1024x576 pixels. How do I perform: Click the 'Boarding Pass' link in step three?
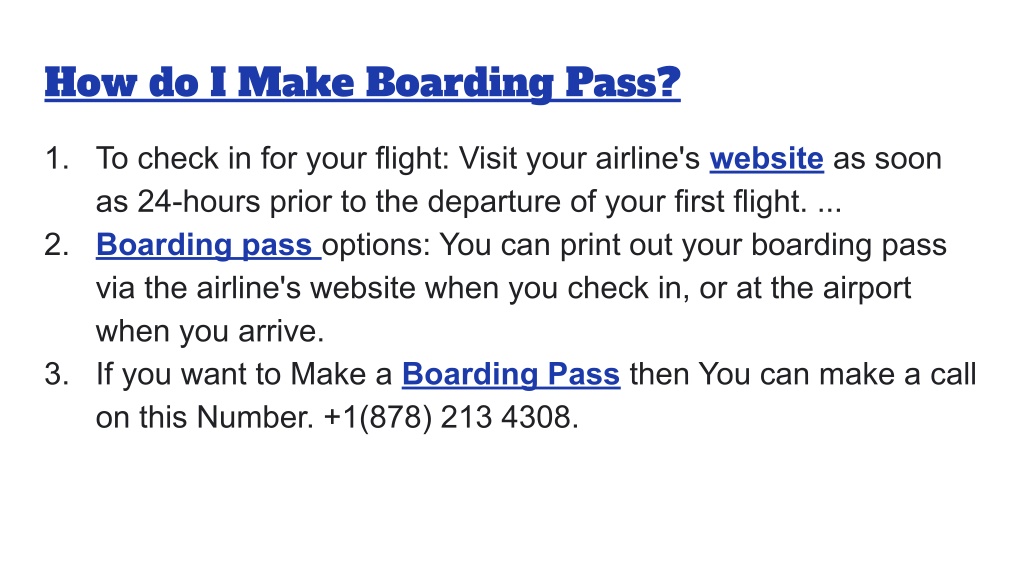click(x=511, y=374)
